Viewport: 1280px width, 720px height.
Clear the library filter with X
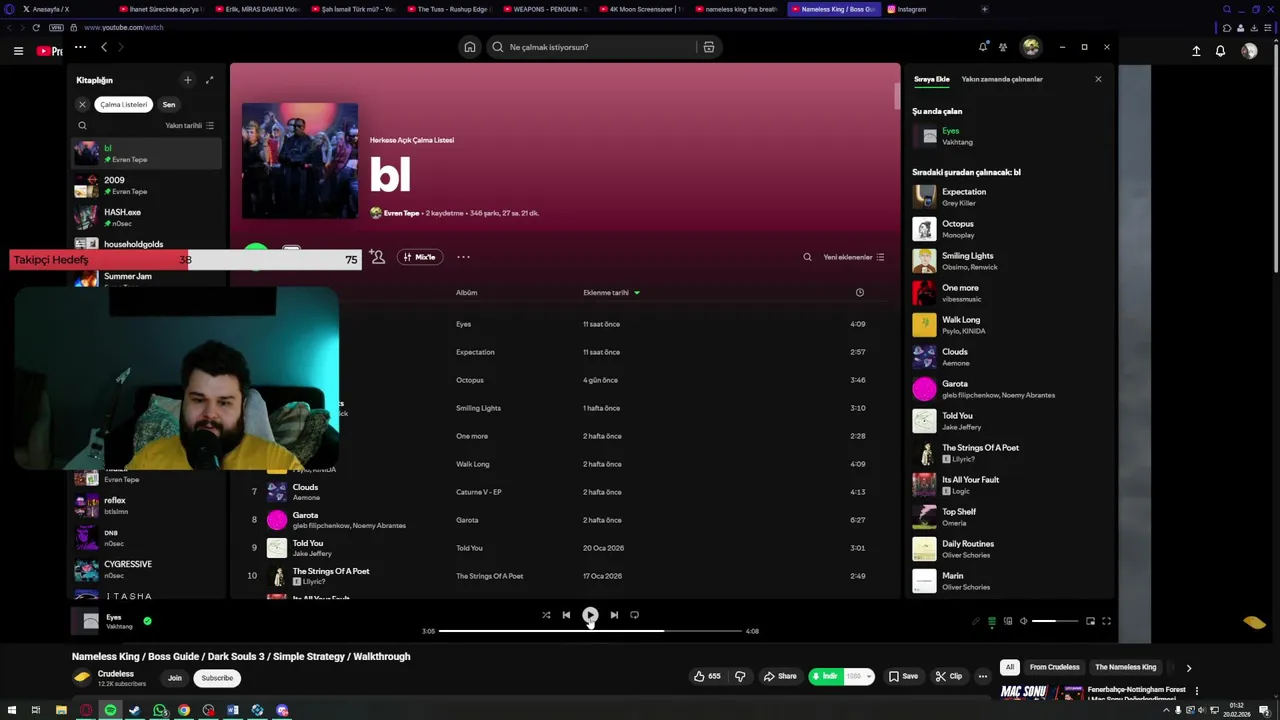pos(83,104)
